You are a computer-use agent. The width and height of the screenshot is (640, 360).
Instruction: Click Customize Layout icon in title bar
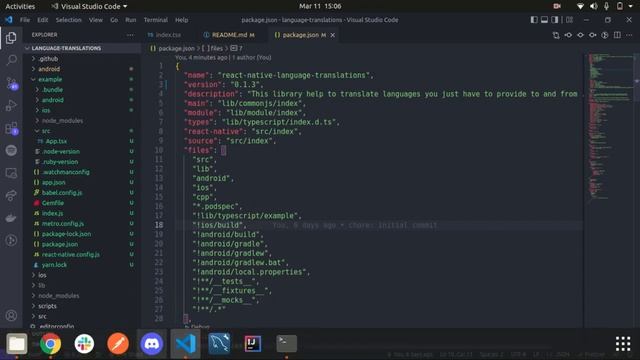[569, 20]
